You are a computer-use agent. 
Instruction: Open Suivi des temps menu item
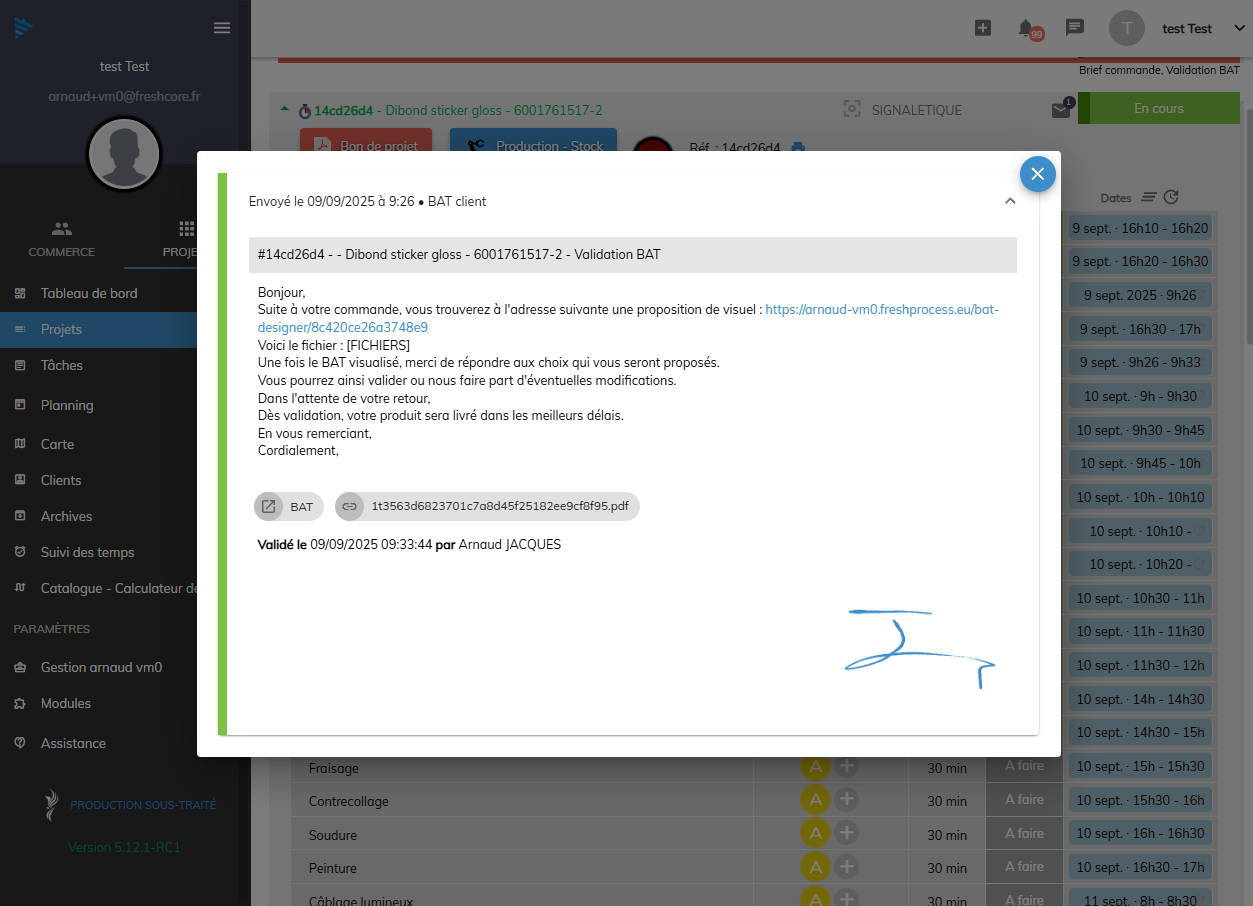click(x=87, y=552)
